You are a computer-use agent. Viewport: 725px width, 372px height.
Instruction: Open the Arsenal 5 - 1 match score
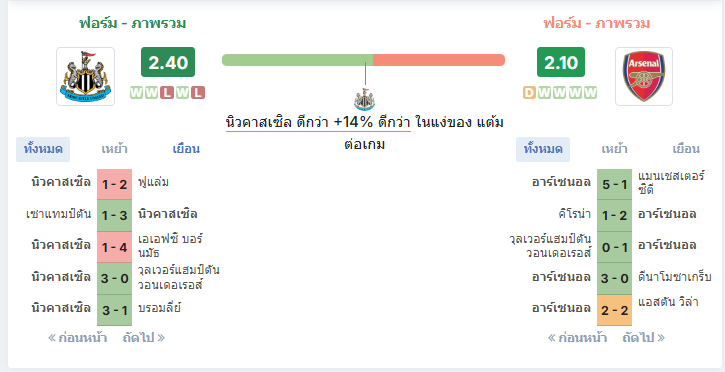tap(614, 184)
